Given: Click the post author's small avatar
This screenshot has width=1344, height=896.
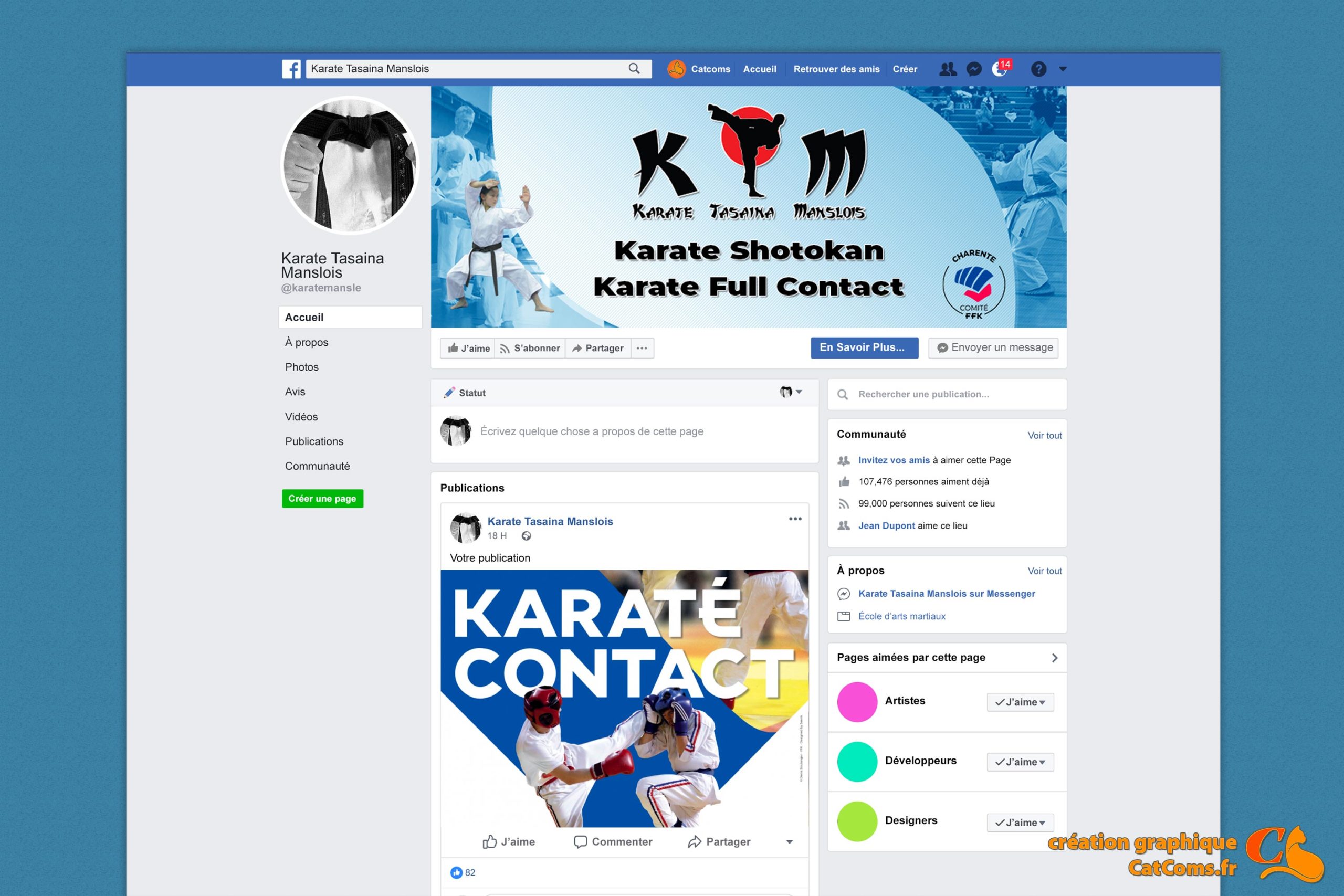Looking at the screenshot, I should pos(466,528).
